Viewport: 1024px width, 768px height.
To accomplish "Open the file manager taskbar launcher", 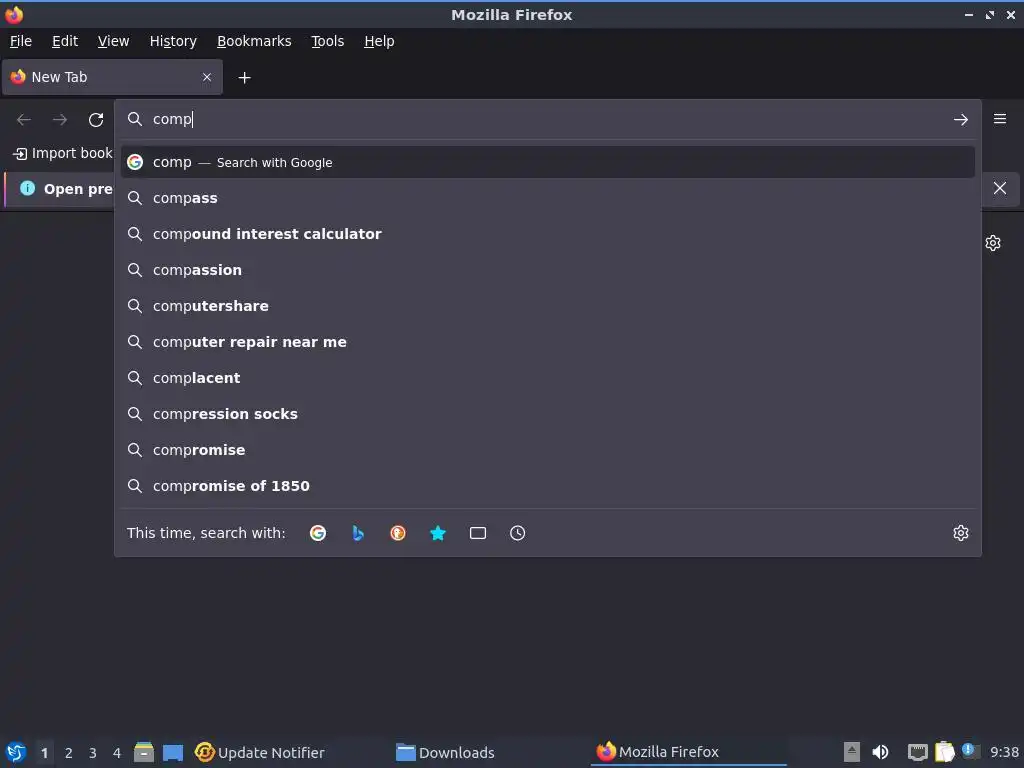I will tap(144, 752).
